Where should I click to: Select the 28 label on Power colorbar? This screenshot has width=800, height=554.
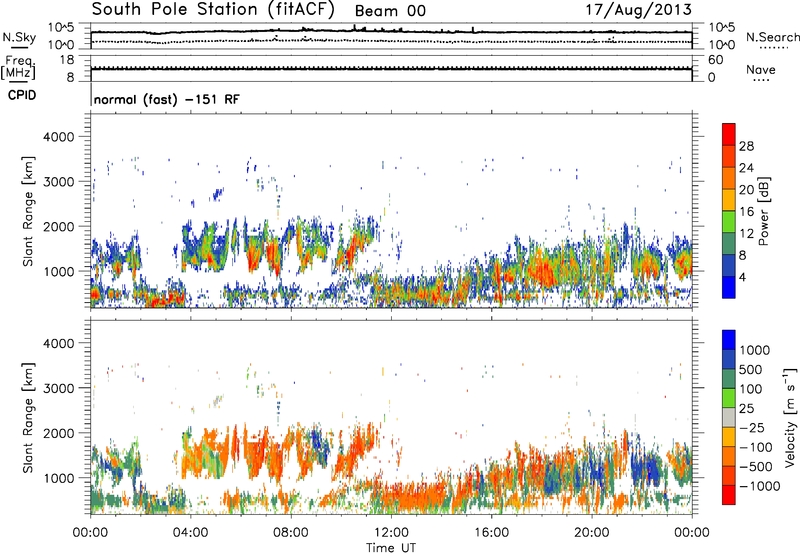pos(746,146)
